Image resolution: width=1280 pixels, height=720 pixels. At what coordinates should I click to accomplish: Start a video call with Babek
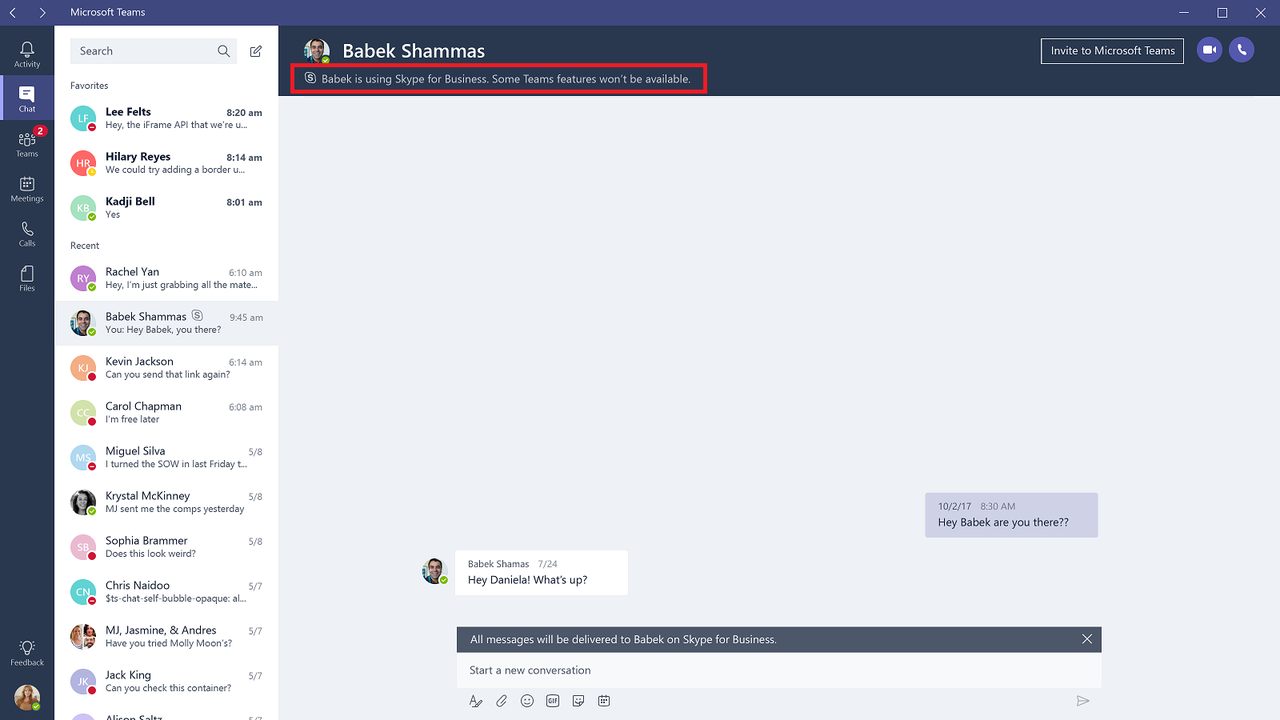click(1209, 50)
